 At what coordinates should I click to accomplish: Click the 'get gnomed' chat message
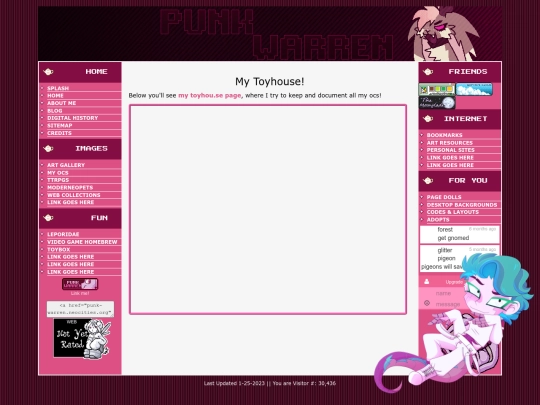453,238
